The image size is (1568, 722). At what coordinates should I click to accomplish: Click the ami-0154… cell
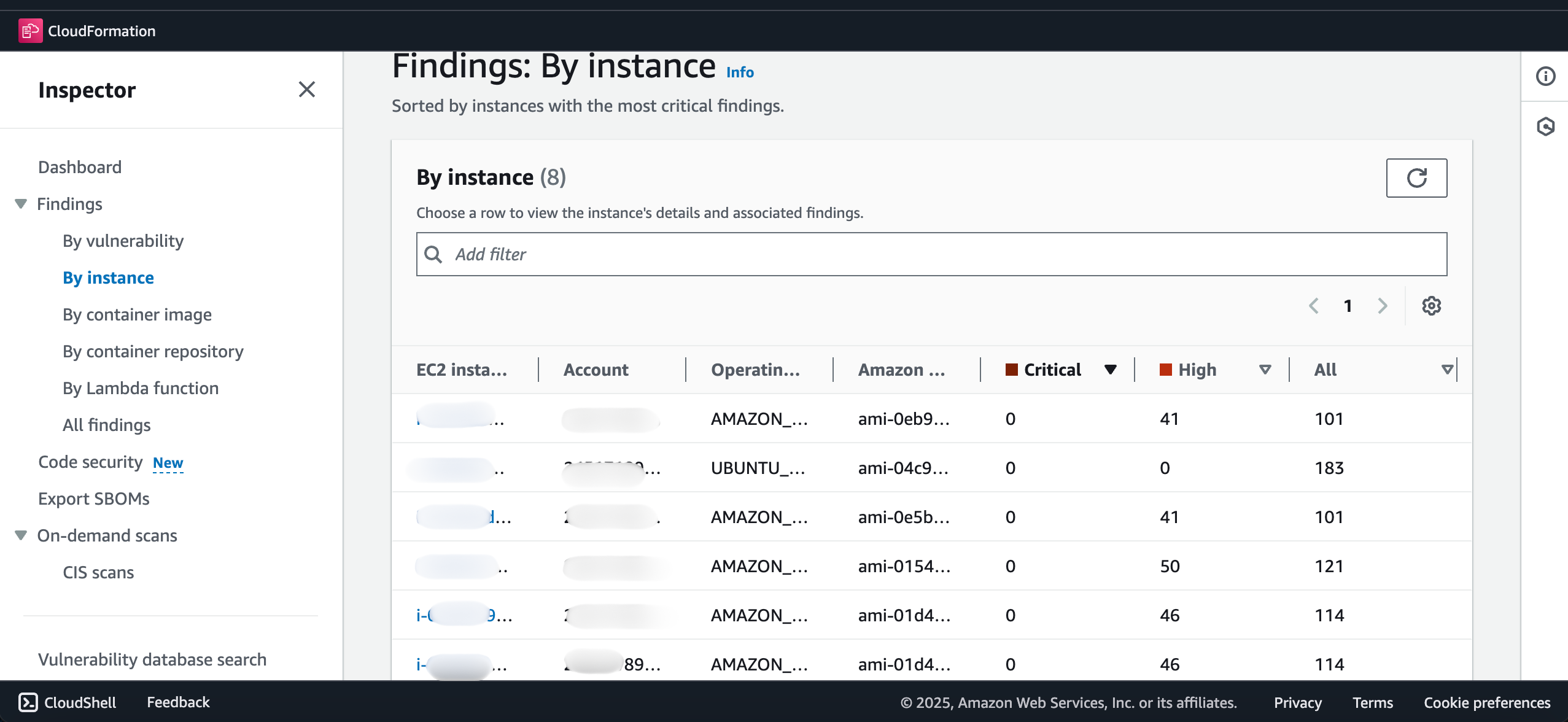pos(904,566)
